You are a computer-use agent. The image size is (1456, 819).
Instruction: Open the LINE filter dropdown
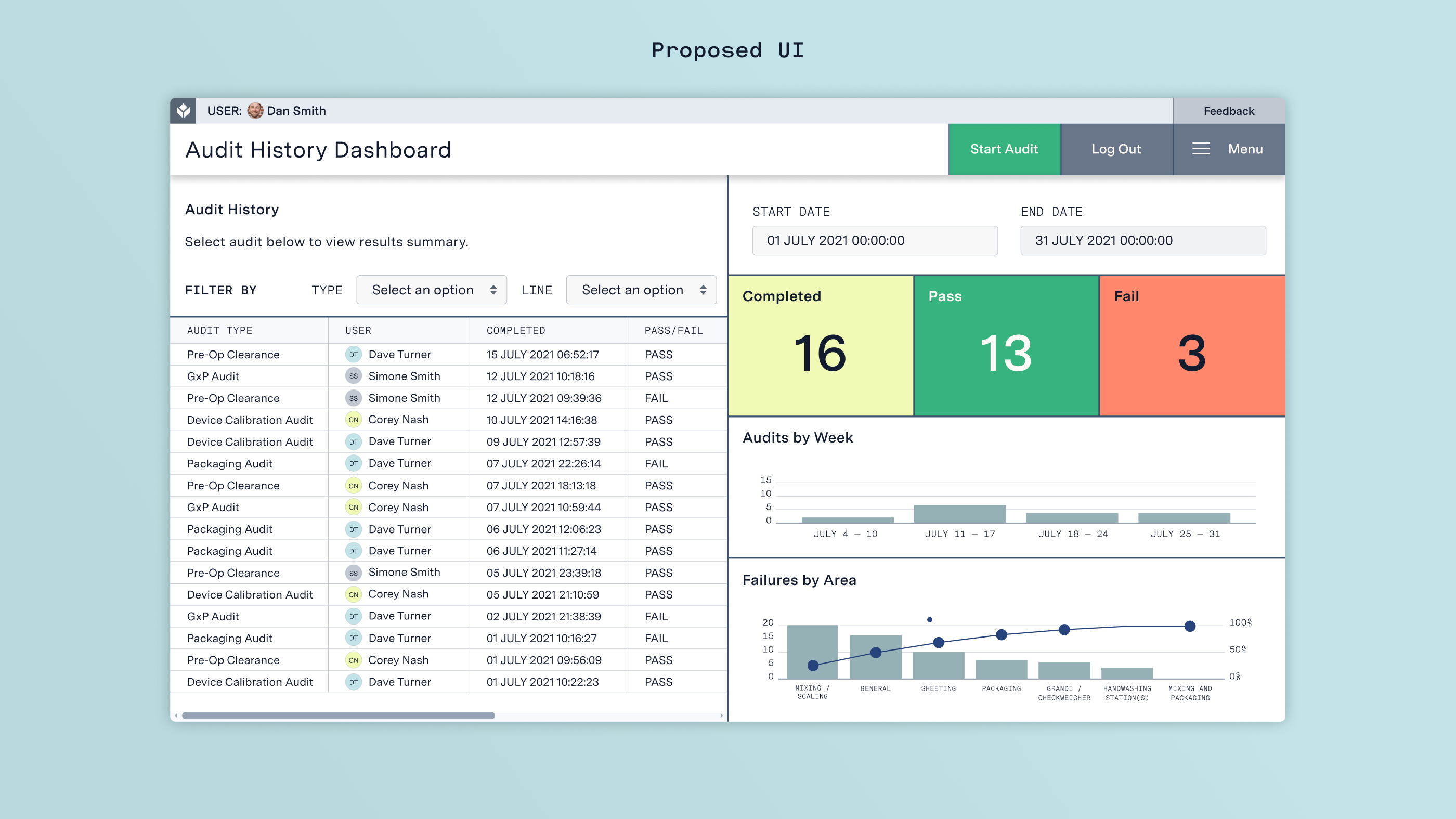click(x=641, y=290)
